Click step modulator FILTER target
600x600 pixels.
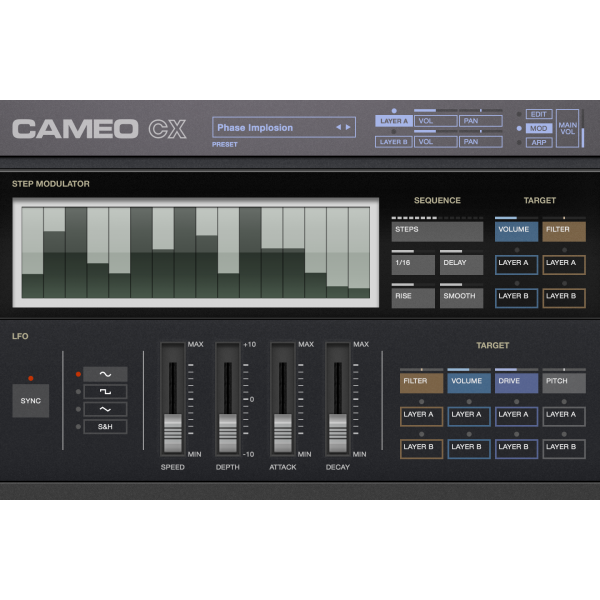click(564, 232)
